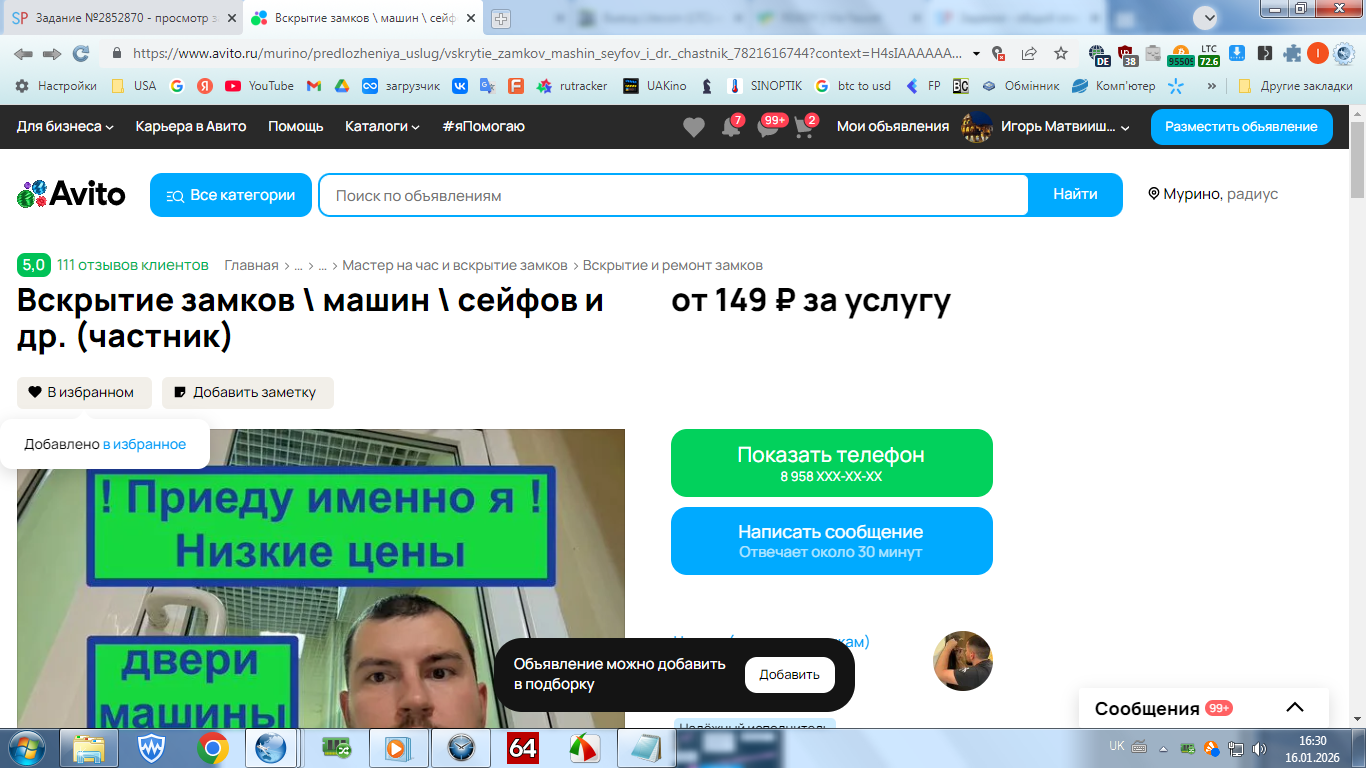Open favorites heart icon in Avito header
This screenshot has height=768, width=1366.
tap(693, 127)
